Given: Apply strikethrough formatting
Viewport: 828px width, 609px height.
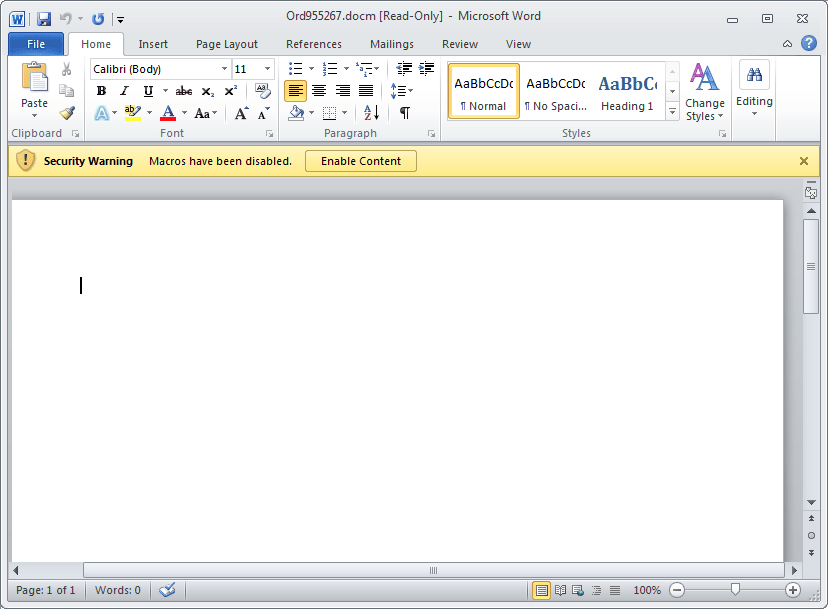Looking at the screenshot, I should pos(184,91).
